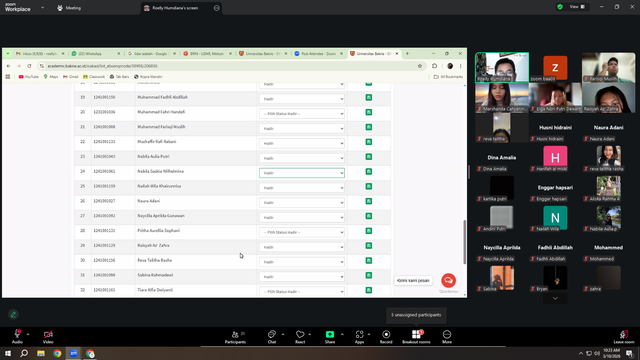Click the page vertical scrollbar thumb
This screenshot has height=360, width=640.
coord(464,242)
